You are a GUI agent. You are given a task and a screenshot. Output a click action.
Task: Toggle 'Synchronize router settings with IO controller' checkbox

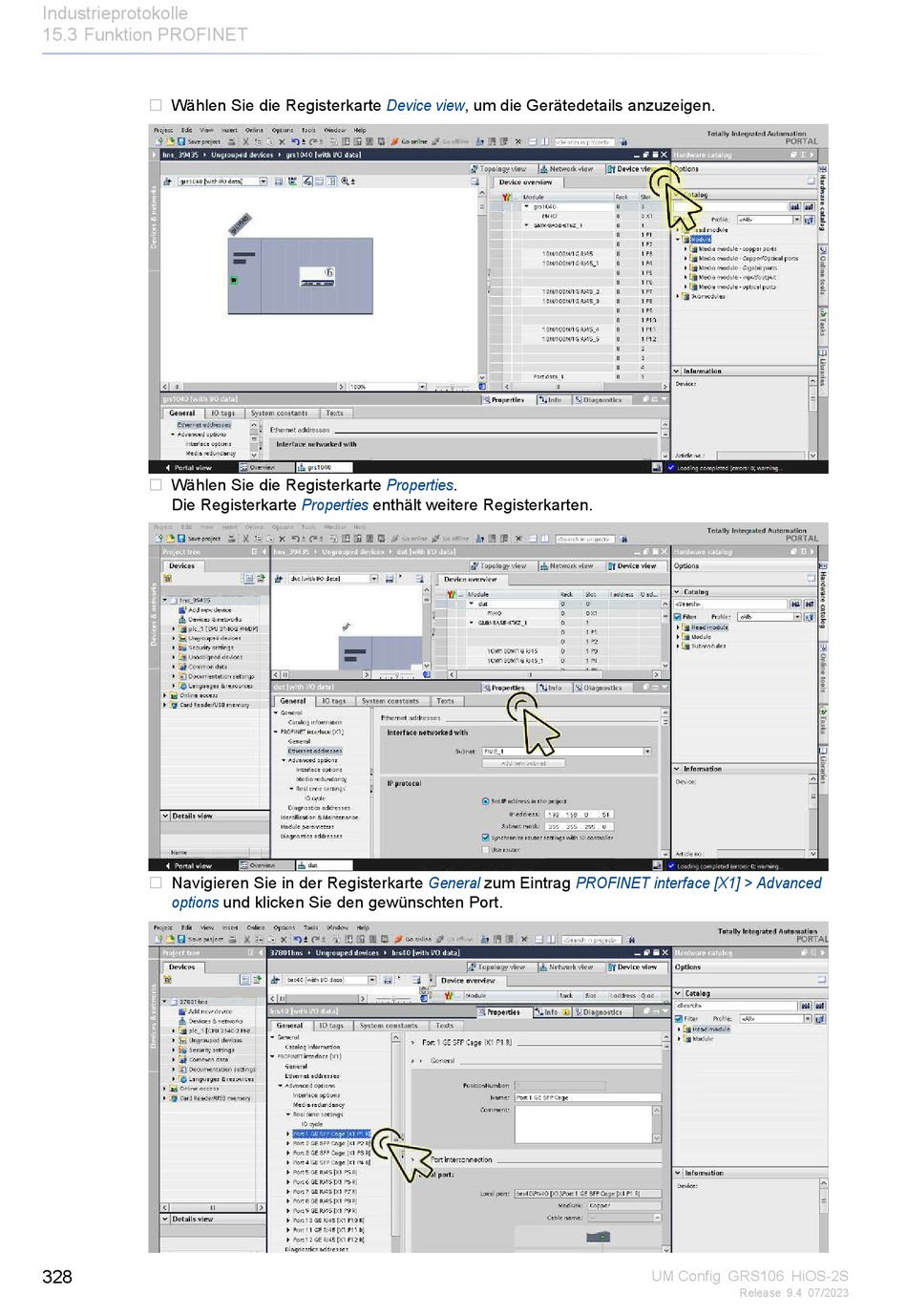tap(485, 838)
